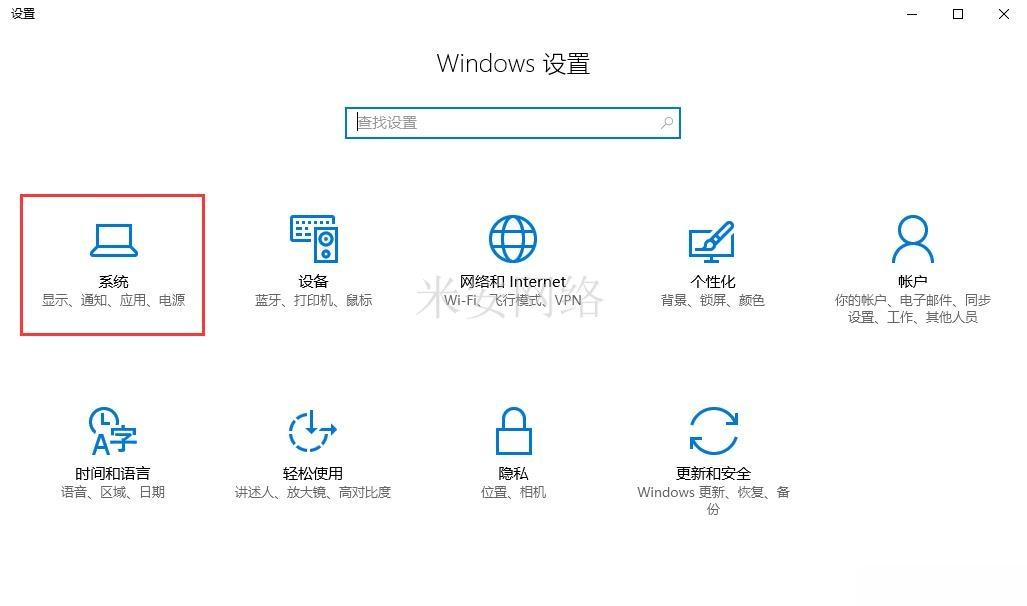Open the 轻松使用 dashed clock icon
This screenshot has height=606, width=1027.
pyautogui.click(x=312, y=431)
